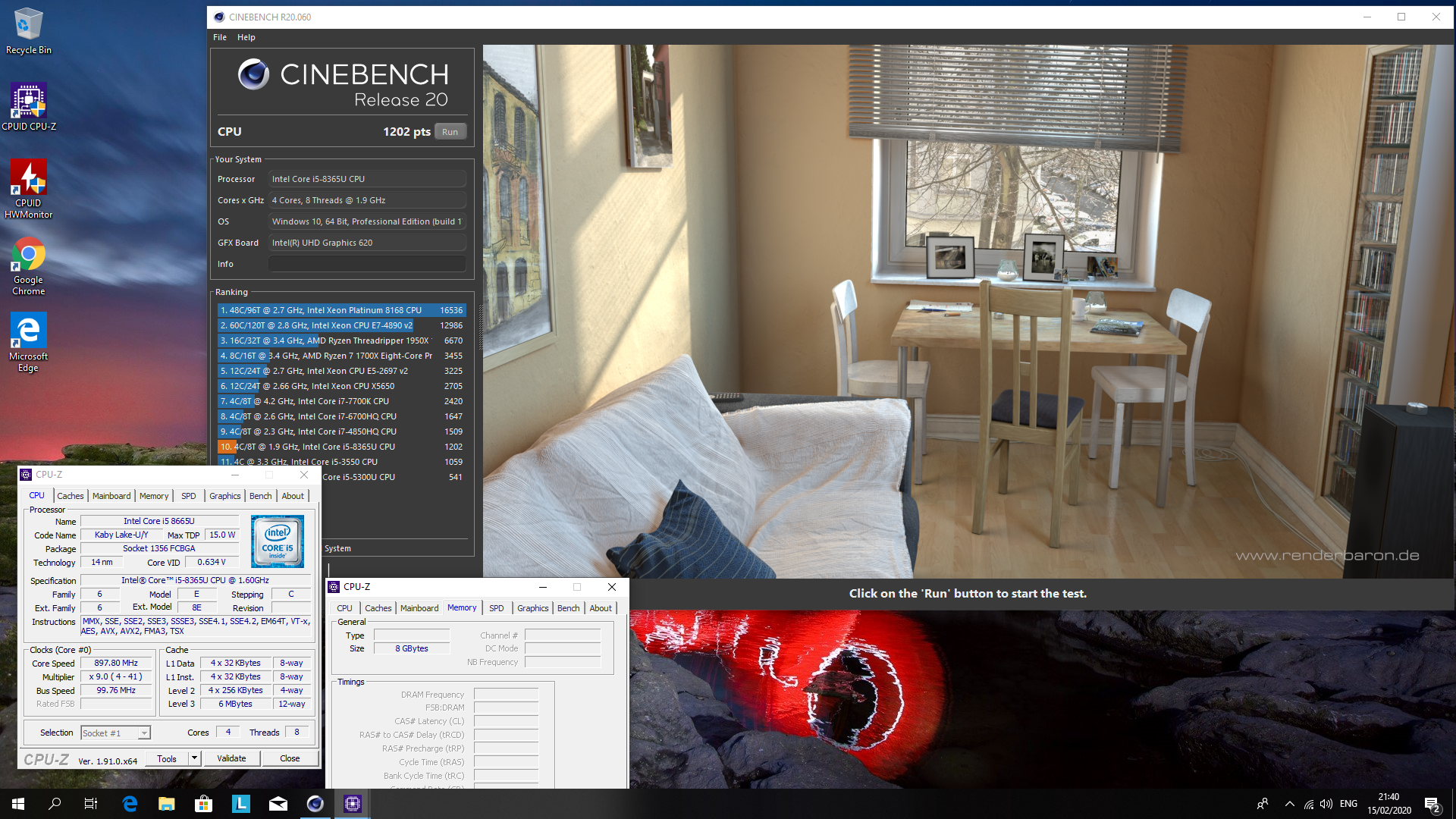The width and height of the screenshot is (1456, 819).
Task: Switch to CPU tab in Memory CPU-Z window
Action: click(x=345, y=608)
